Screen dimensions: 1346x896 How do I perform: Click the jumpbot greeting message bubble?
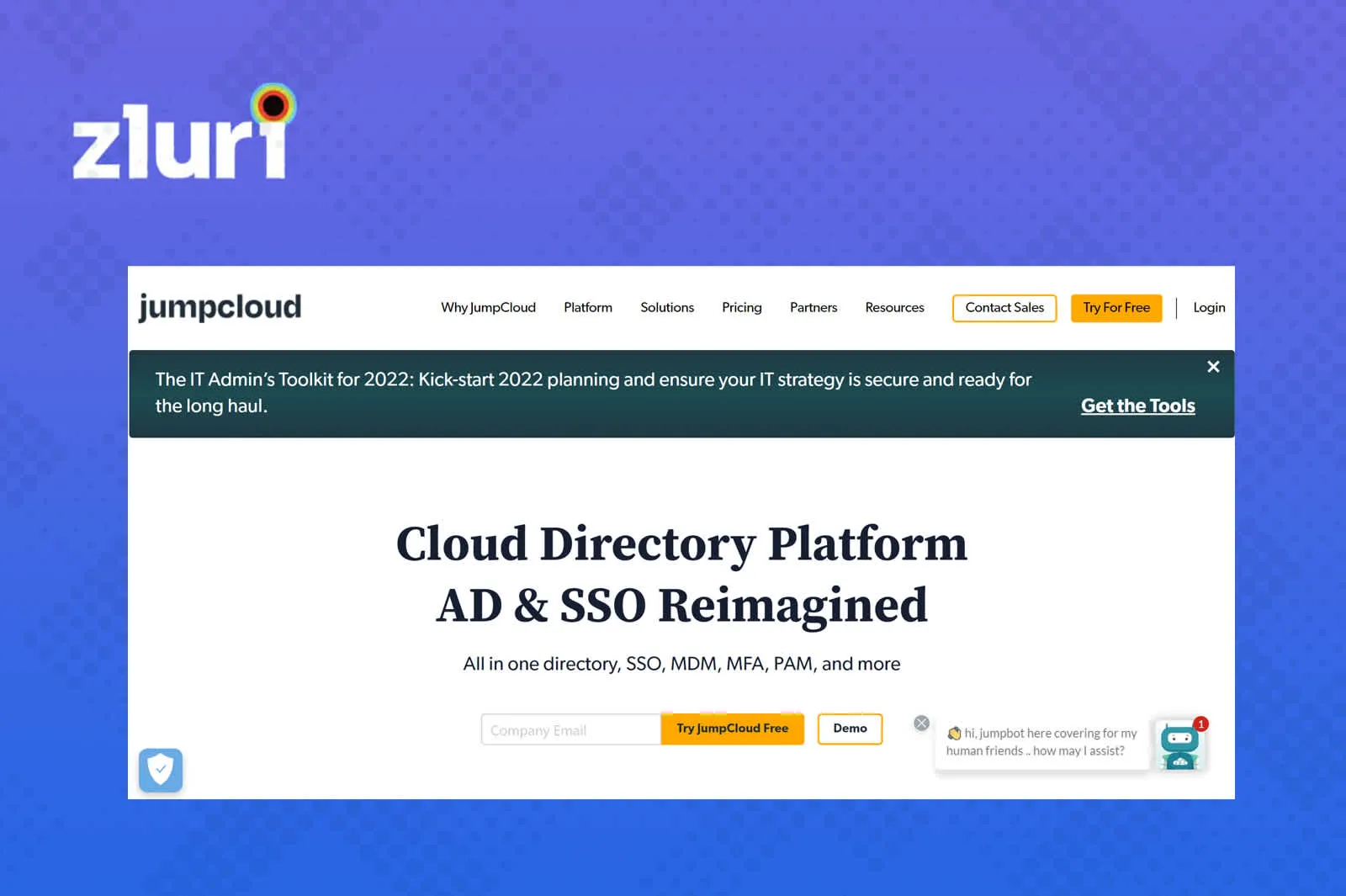(x=1041, y=742)
